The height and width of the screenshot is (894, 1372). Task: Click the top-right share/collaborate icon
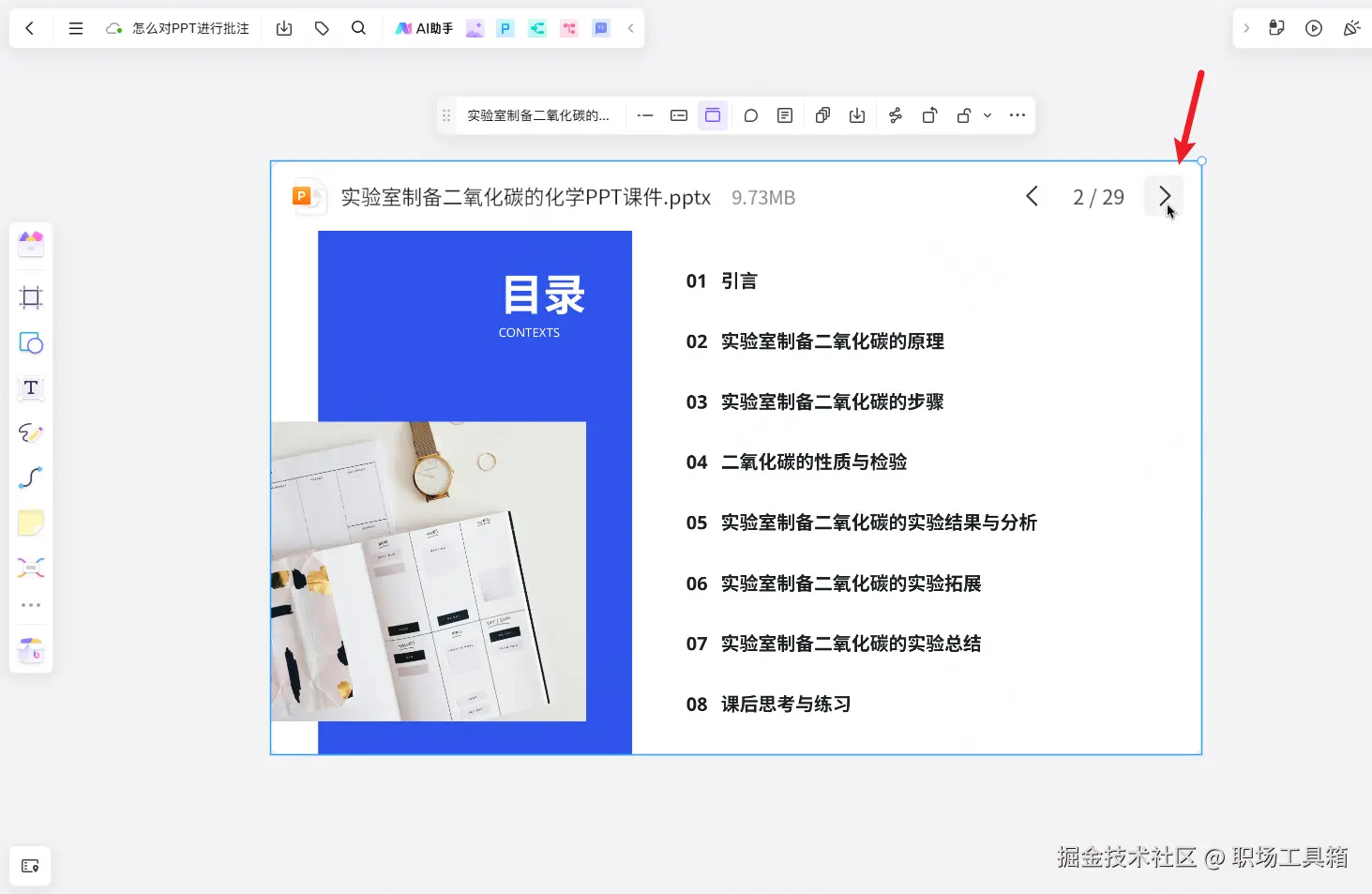[x=1276, y=28]
